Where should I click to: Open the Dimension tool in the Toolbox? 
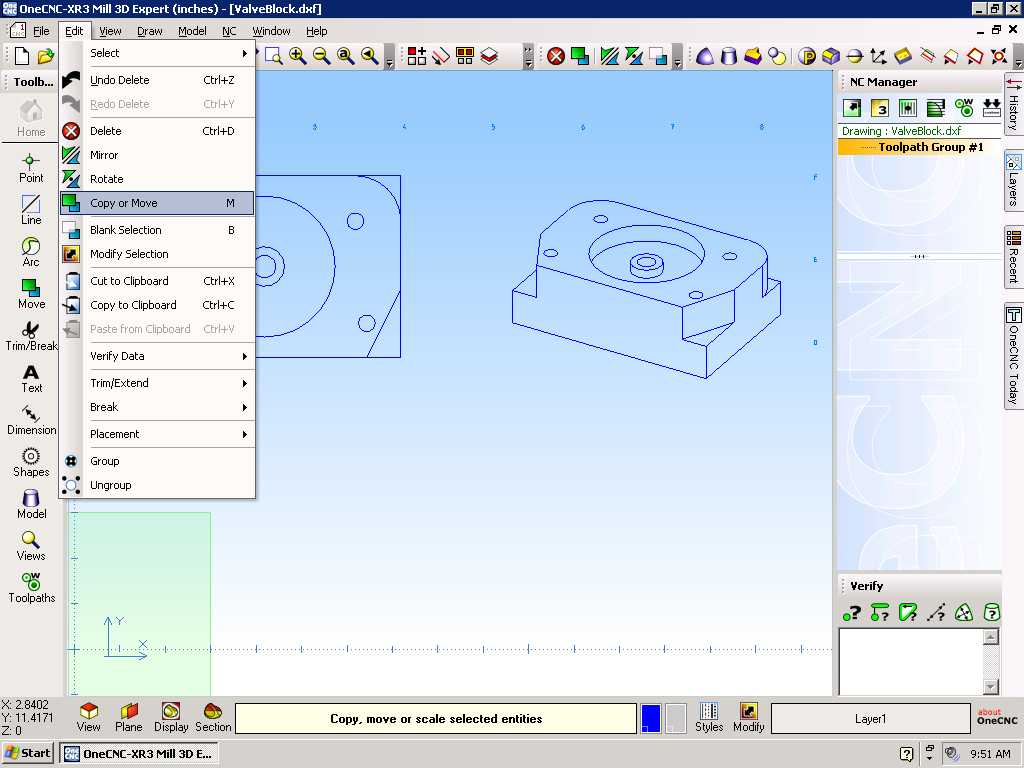(x=31, y=420)
